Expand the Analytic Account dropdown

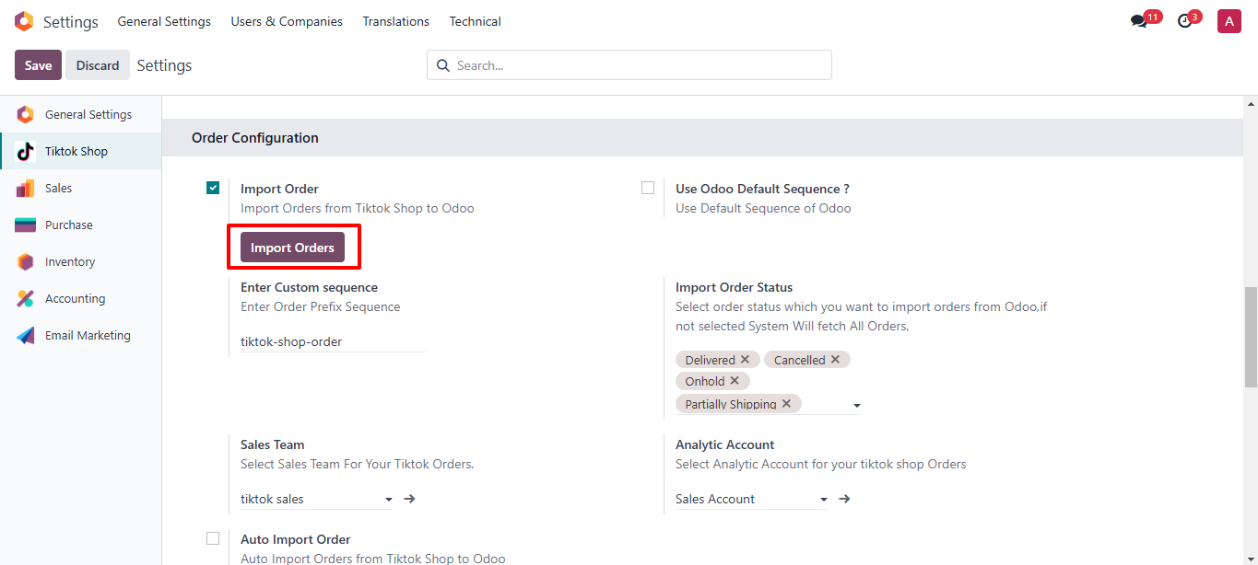click(x=824, y=499)
